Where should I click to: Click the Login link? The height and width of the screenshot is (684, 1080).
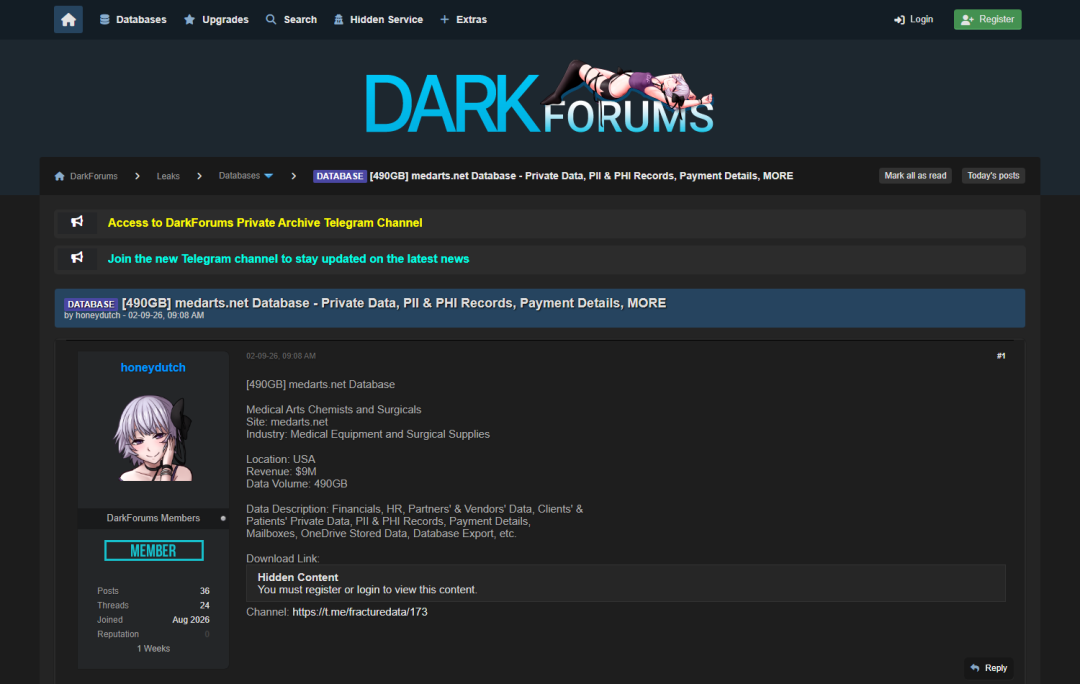(x=913, y=19)
